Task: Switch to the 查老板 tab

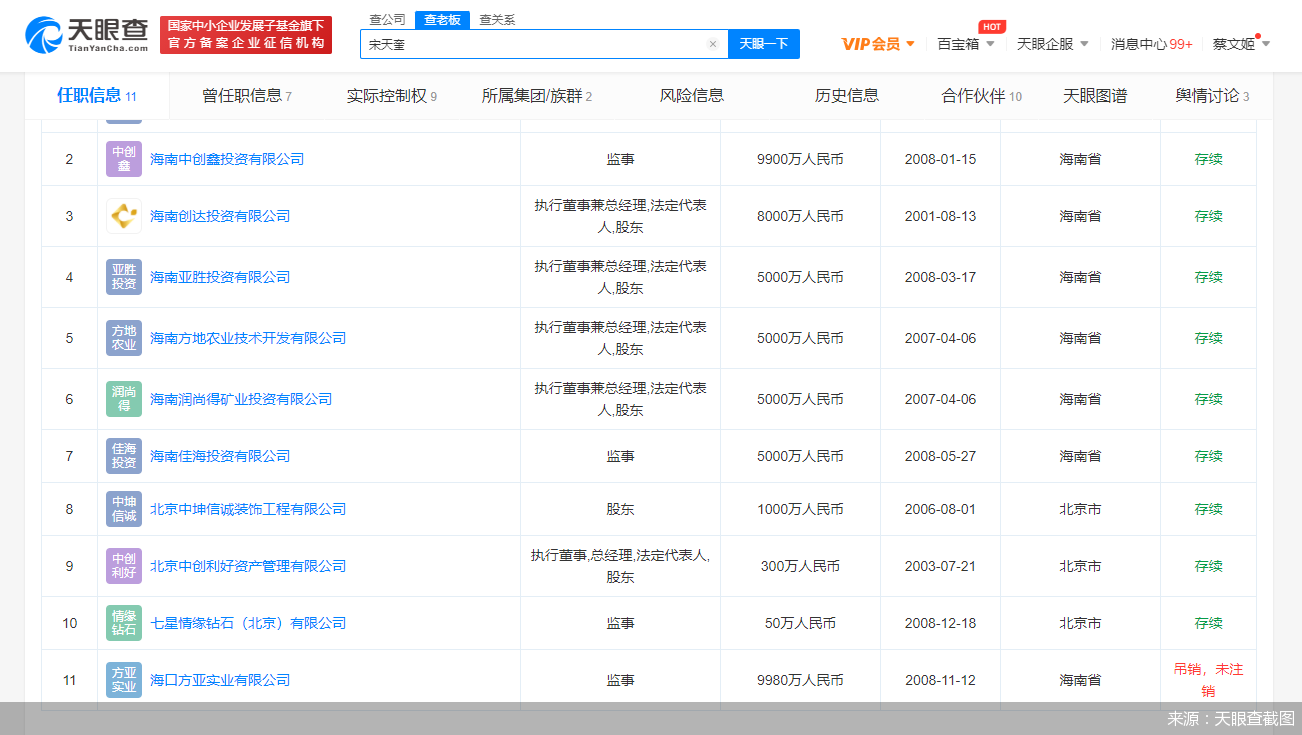Action: (441, 18)
